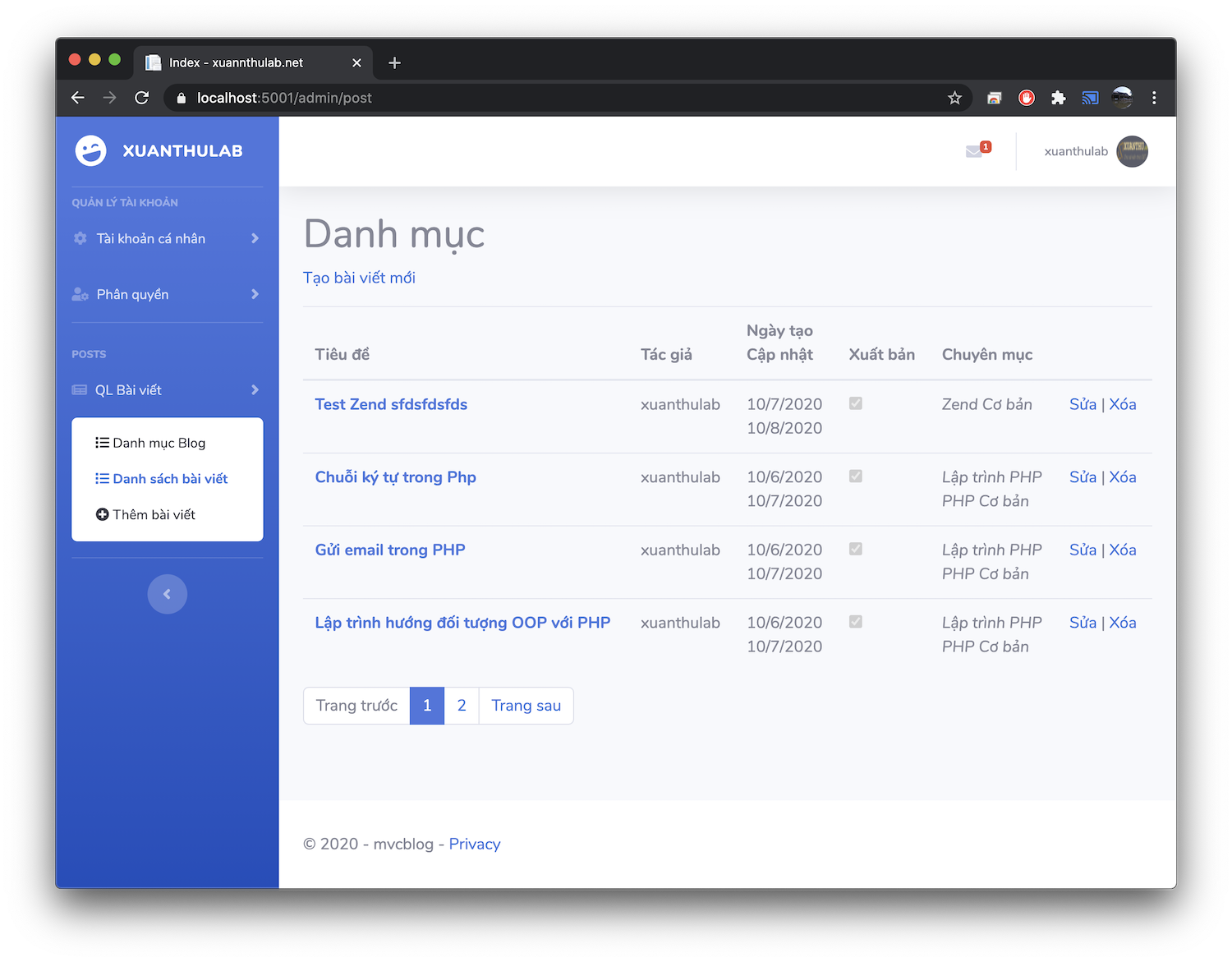The height and width of the screenshot is (962, 1232).
Task: Click Xóa for the OOP với PHP post
Action: (1123, 623)
